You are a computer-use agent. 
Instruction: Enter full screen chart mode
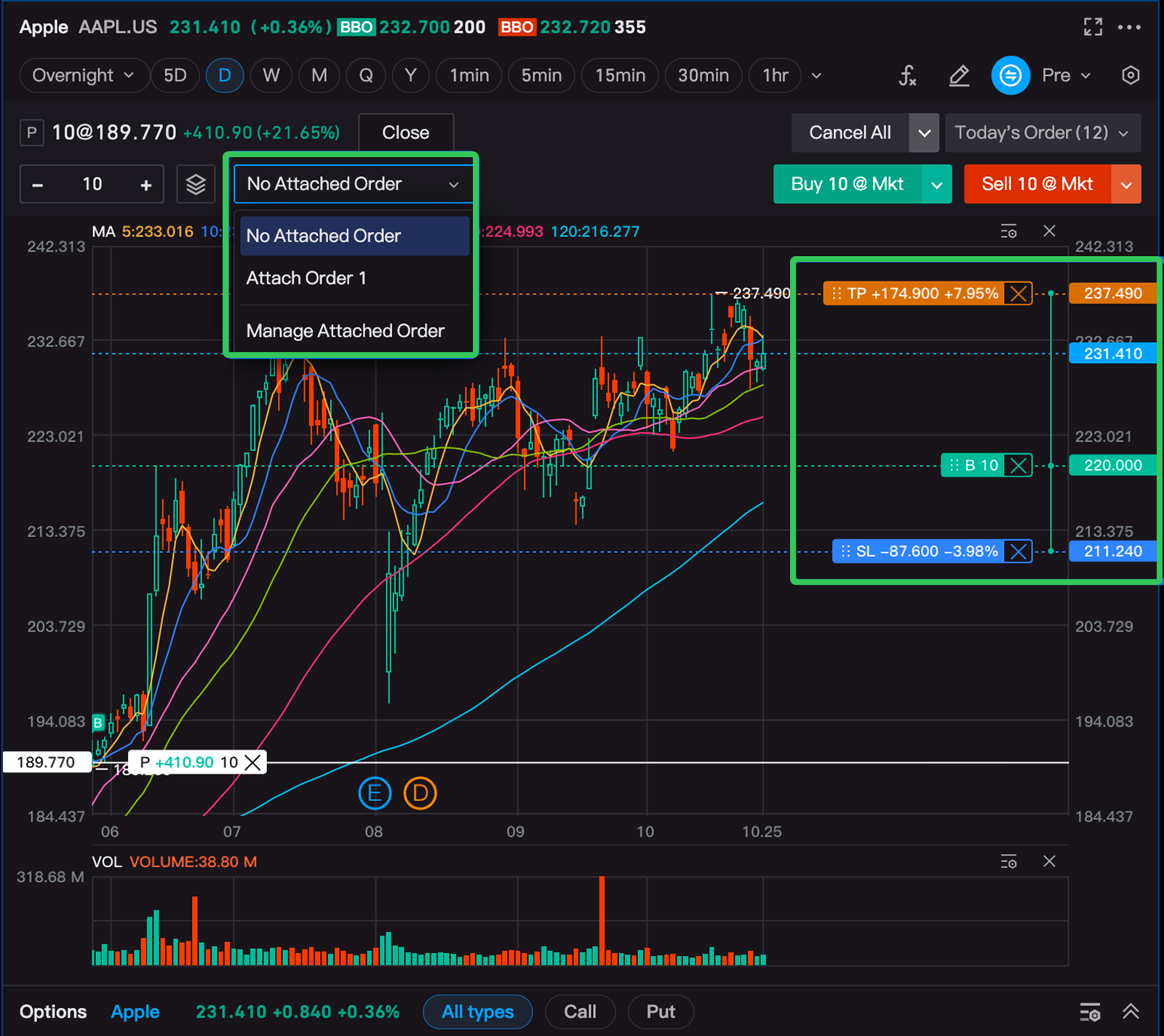pos(1093,27)
